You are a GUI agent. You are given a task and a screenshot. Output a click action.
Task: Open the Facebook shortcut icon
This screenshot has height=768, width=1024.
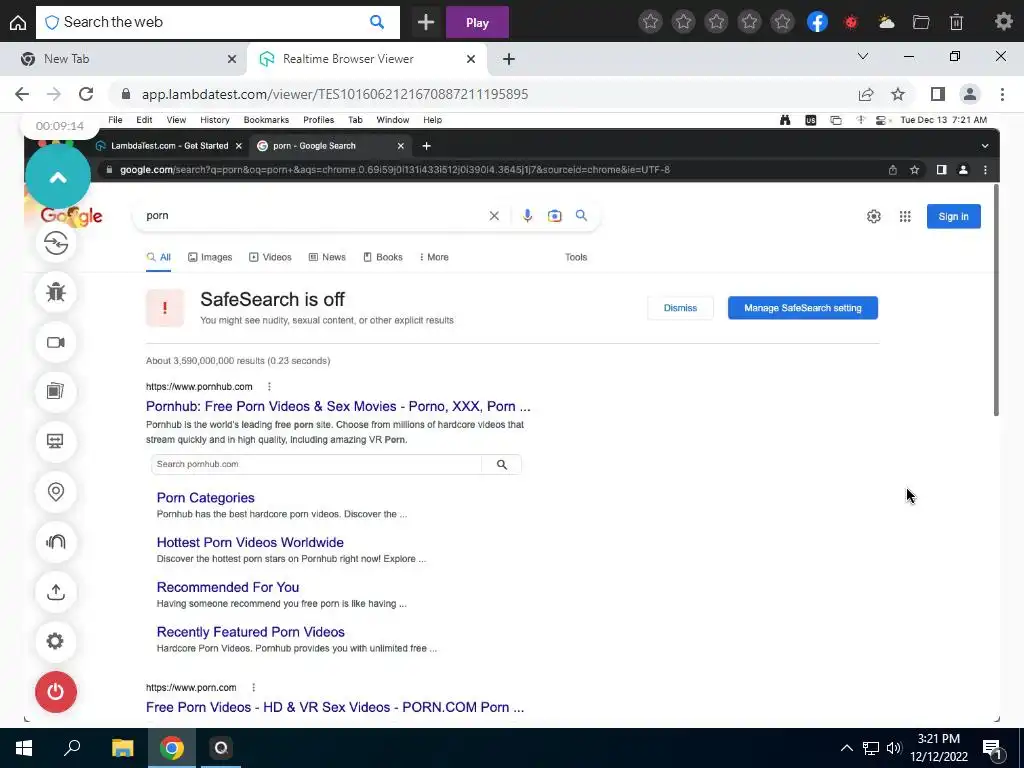click(x=818, y=22)
